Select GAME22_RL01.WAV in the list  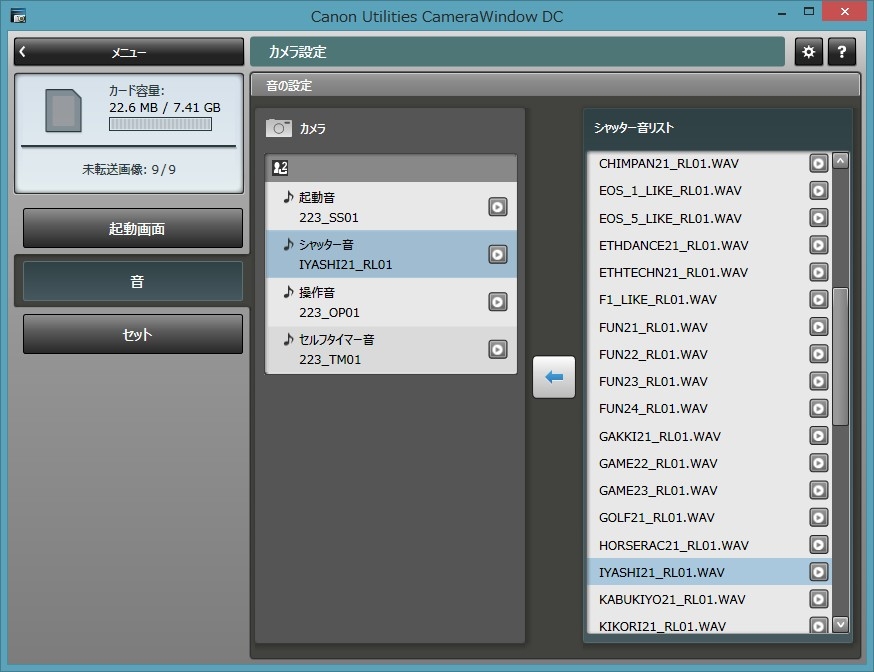(x=709, y=463)
